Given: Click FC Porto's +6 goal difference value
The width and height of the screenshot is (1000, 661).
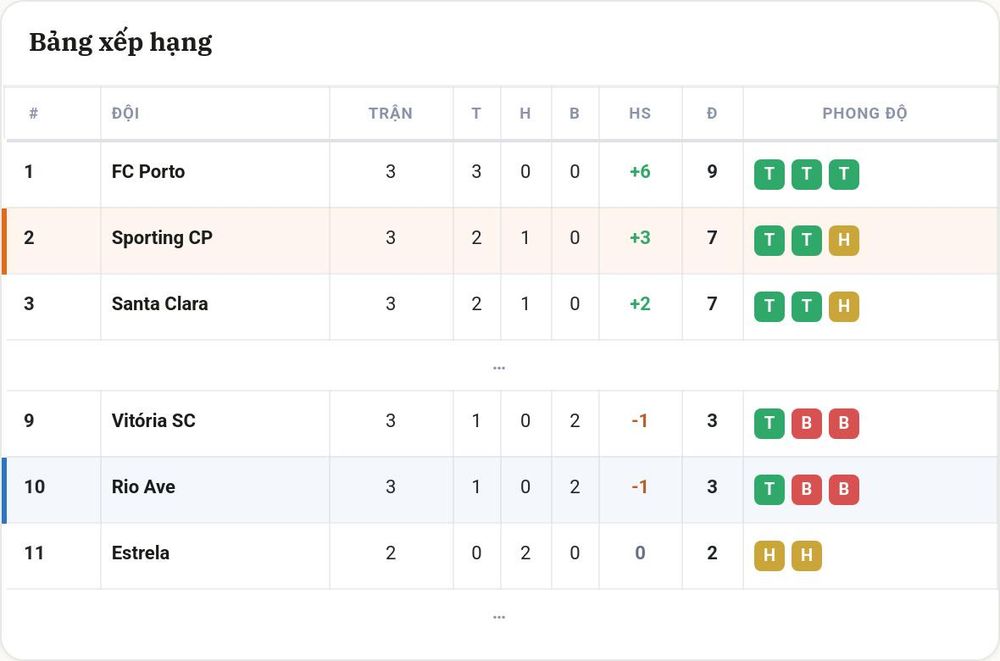Looking at the screenshot, I should click(640, 172).
